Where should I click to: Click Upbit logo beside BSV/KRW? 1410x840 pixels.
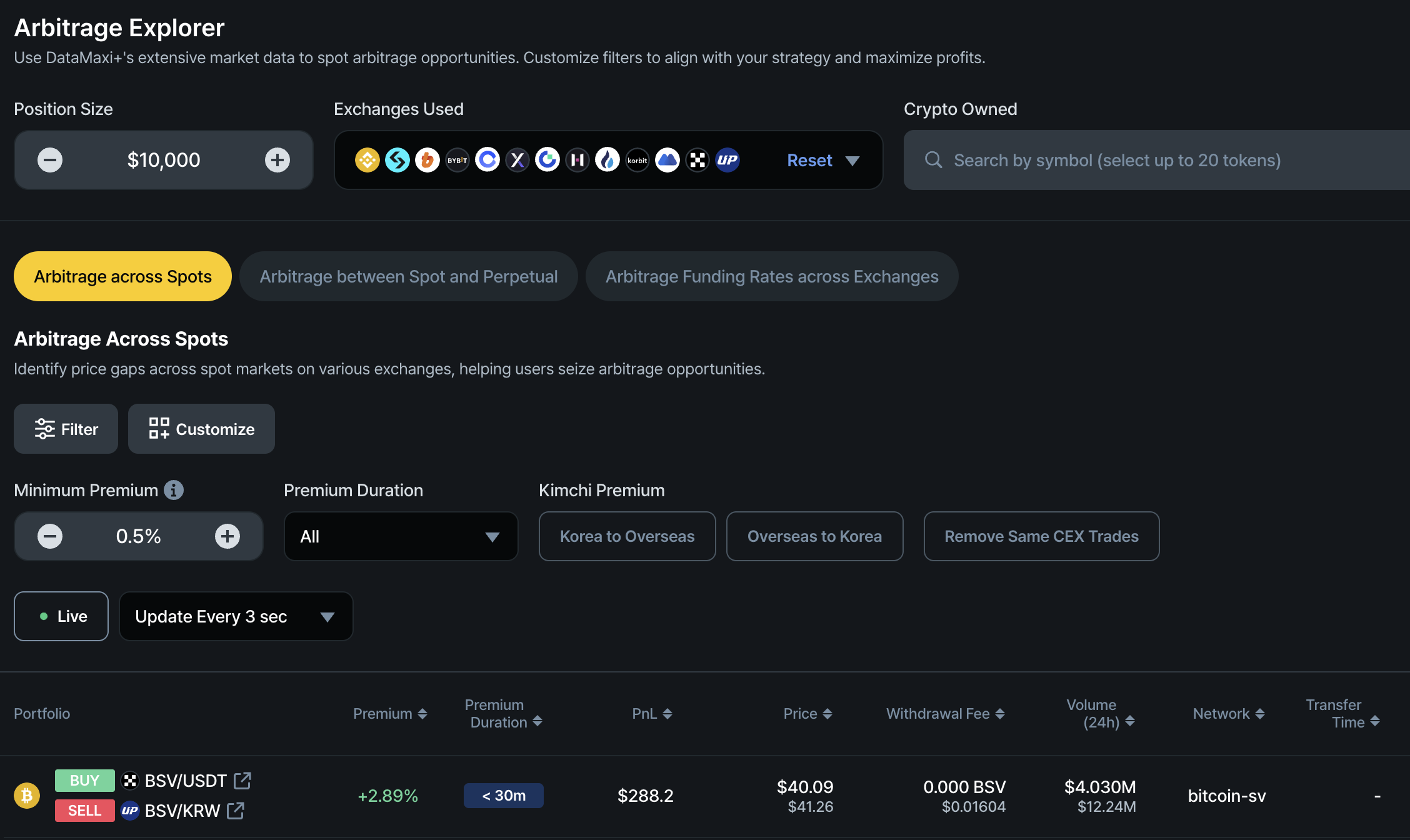point(130,811)
